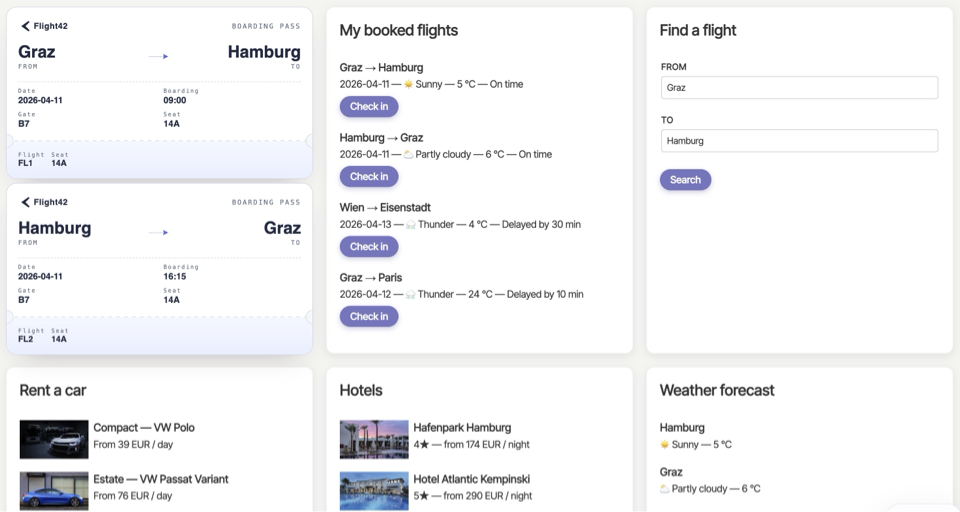Click 'Wien → Eisenstadt' flight title

pos(385,208)
